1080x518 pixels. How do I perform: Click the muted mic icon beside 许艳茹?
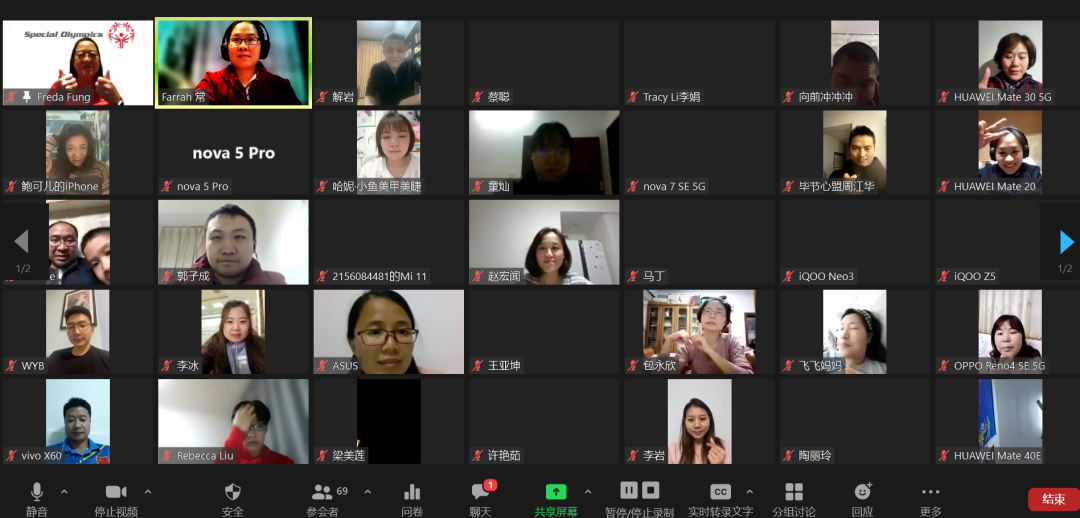pyautogui.click(x=477, y=455)
